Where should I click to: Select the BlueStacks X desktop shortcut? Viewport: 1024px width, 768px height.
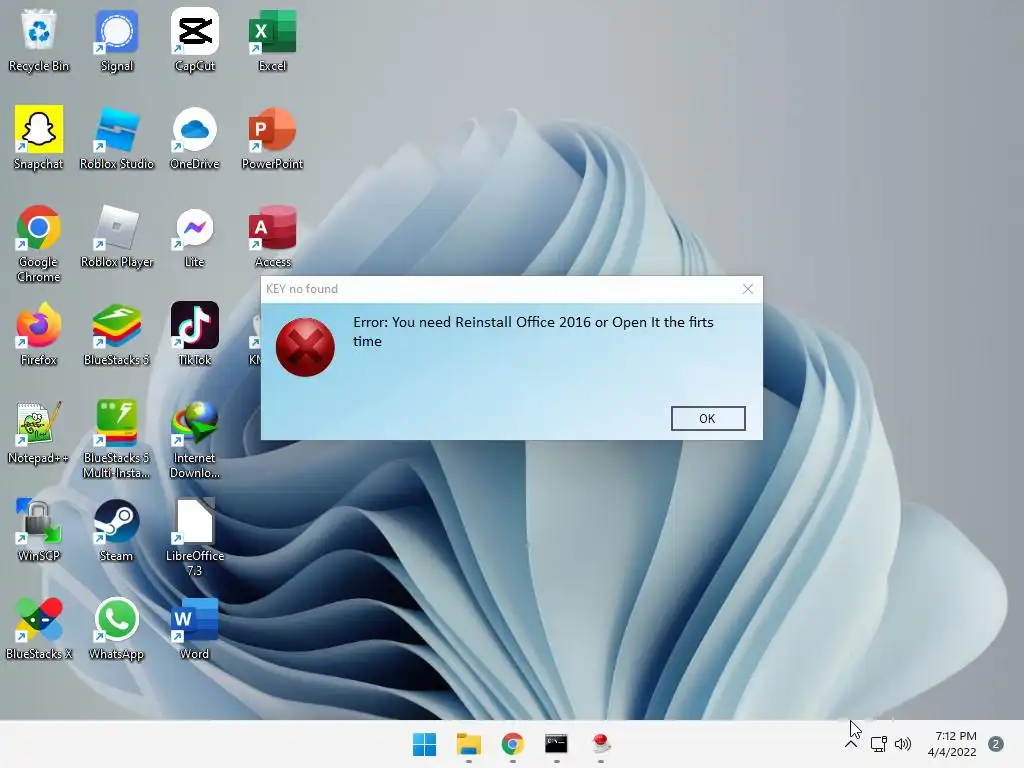39,628
